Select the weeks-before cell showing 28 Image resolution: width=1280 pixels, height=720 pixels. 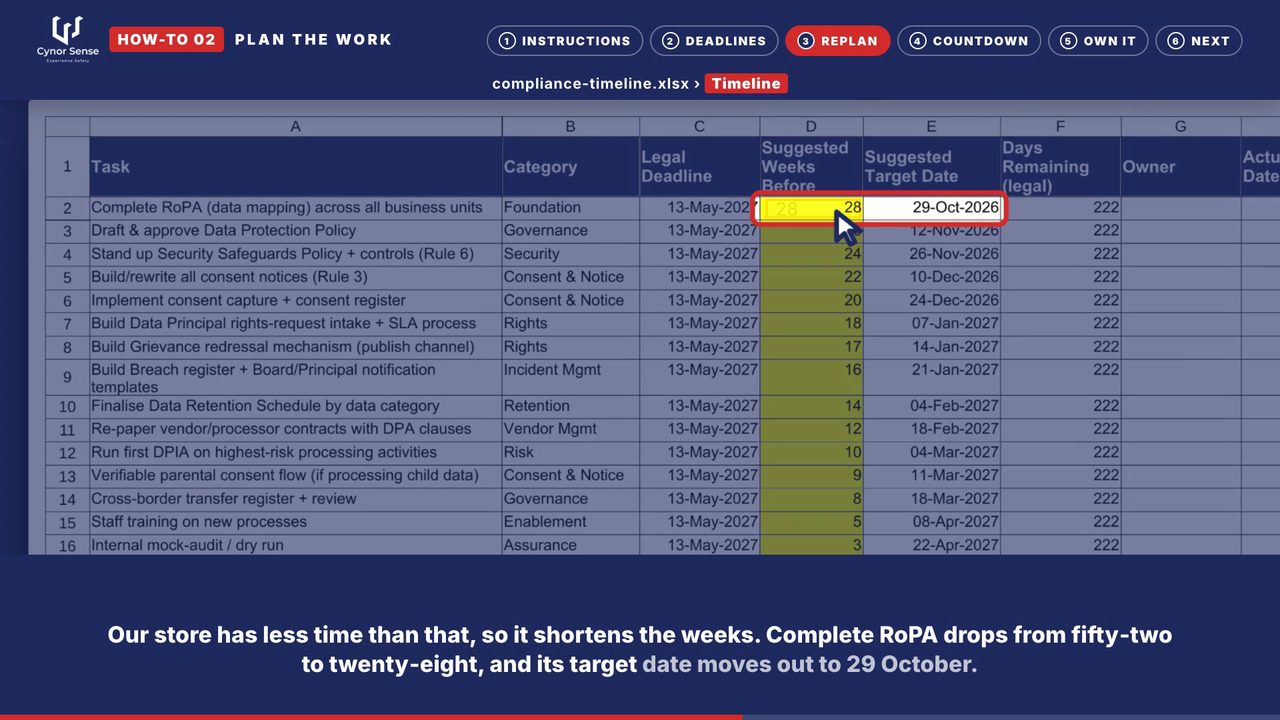pos(811,208)
